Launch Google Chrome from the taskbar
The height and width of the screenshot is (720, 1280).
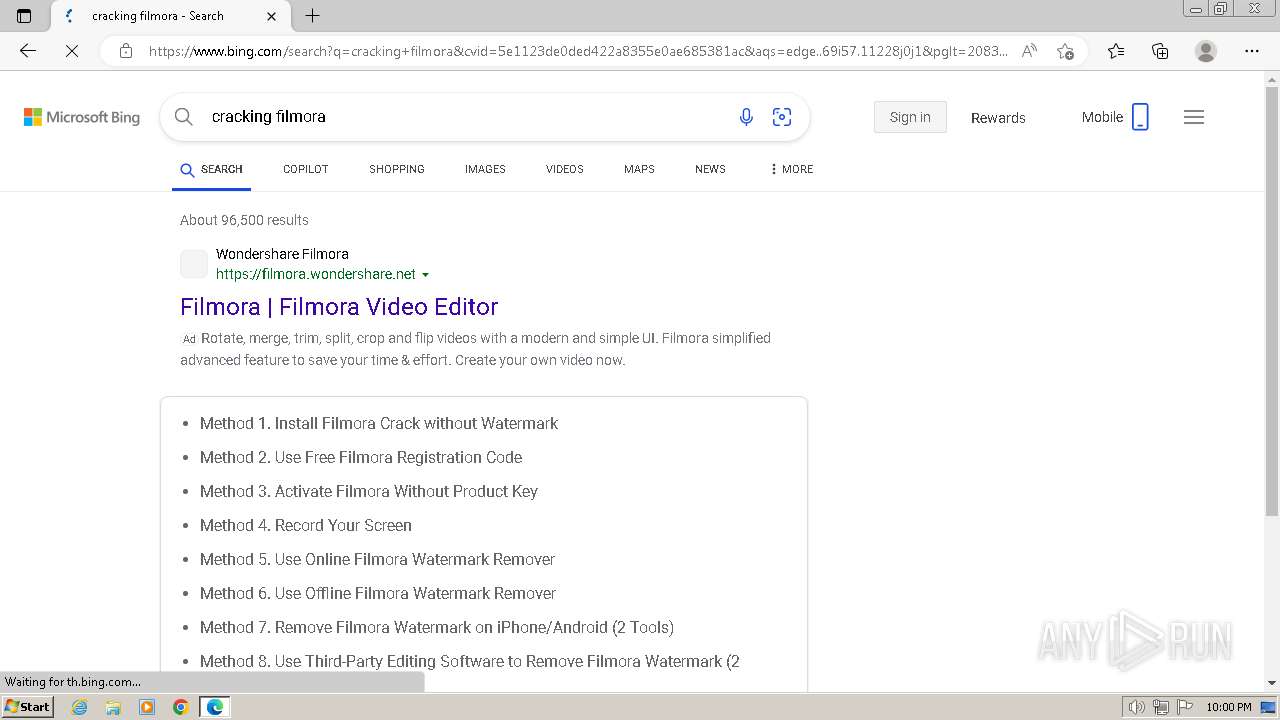tap(181, 707)
